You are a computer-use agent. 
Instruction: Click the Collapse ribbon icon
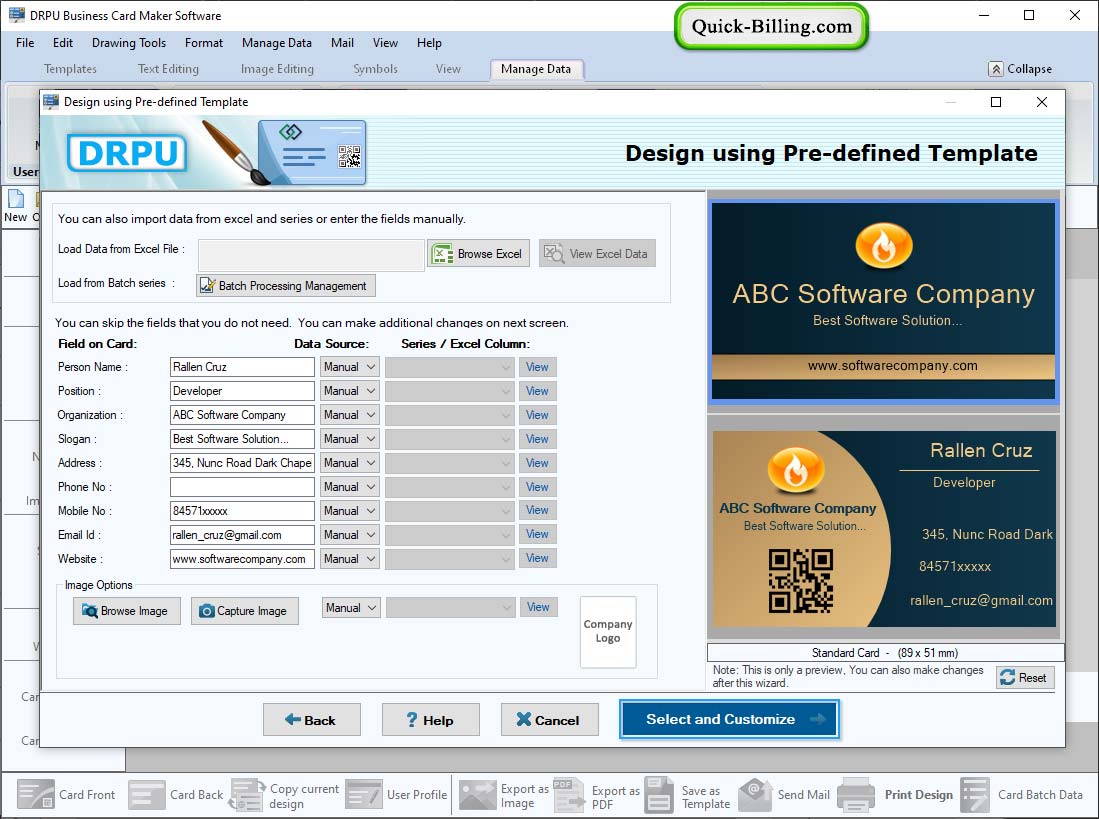(x=995, y=69)
